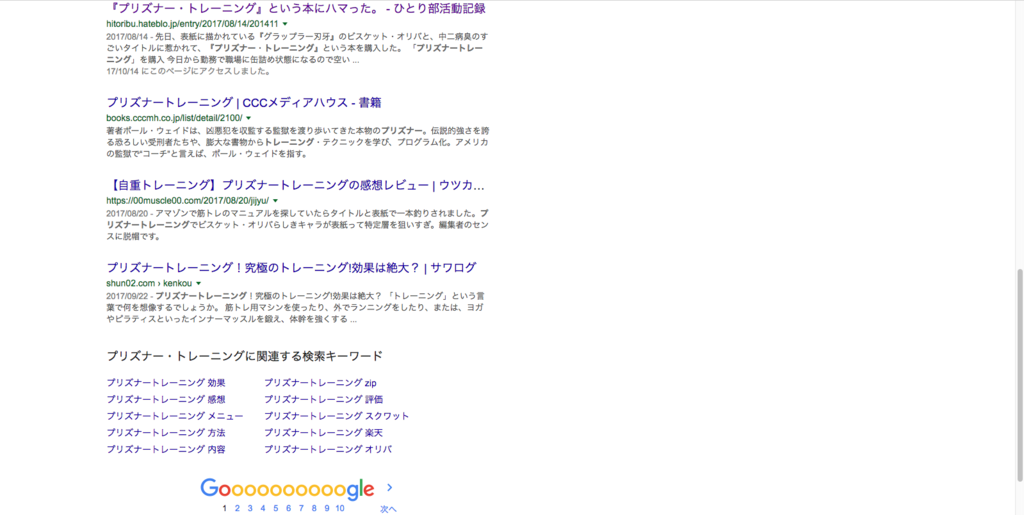Click the URL books.cccmh.co.jp/list/detail/2100/
The height and width of the screenshot is (515, 1024).
coord(174,118)
